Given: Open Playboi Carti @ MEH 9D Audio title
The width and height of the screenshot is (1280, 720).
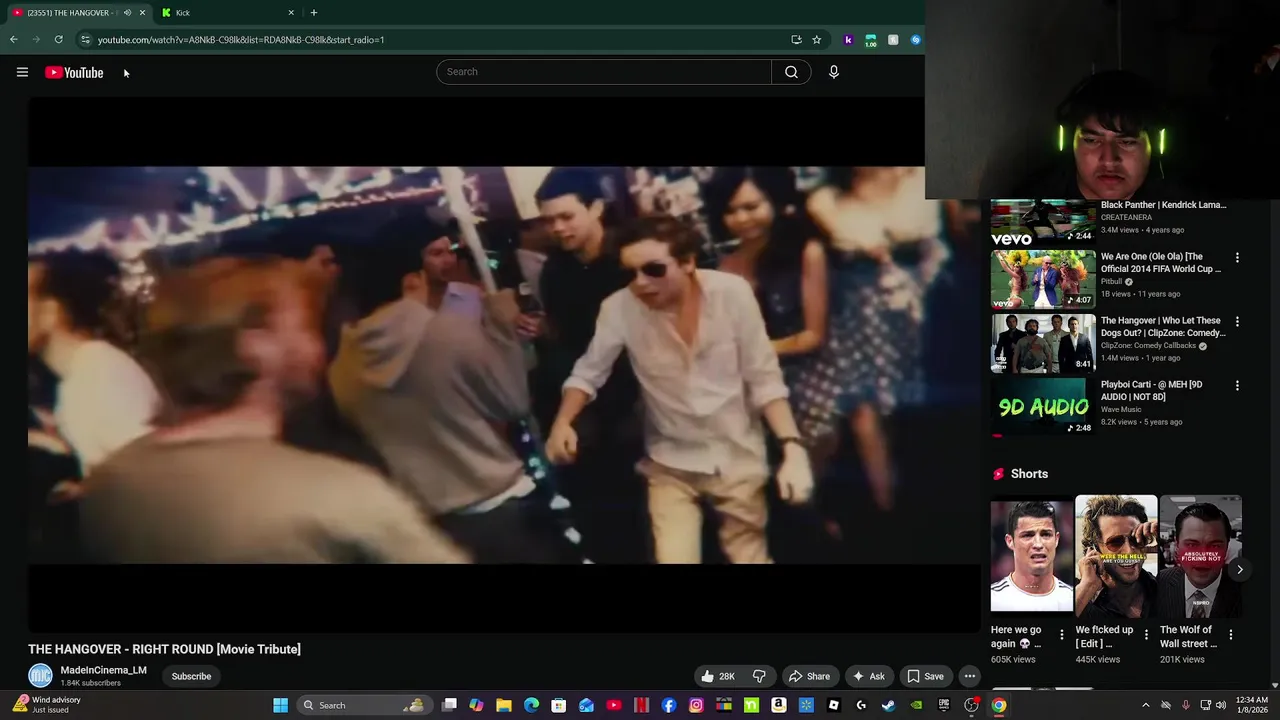Looking at the screenshot, I should [x=1152, y=390].
